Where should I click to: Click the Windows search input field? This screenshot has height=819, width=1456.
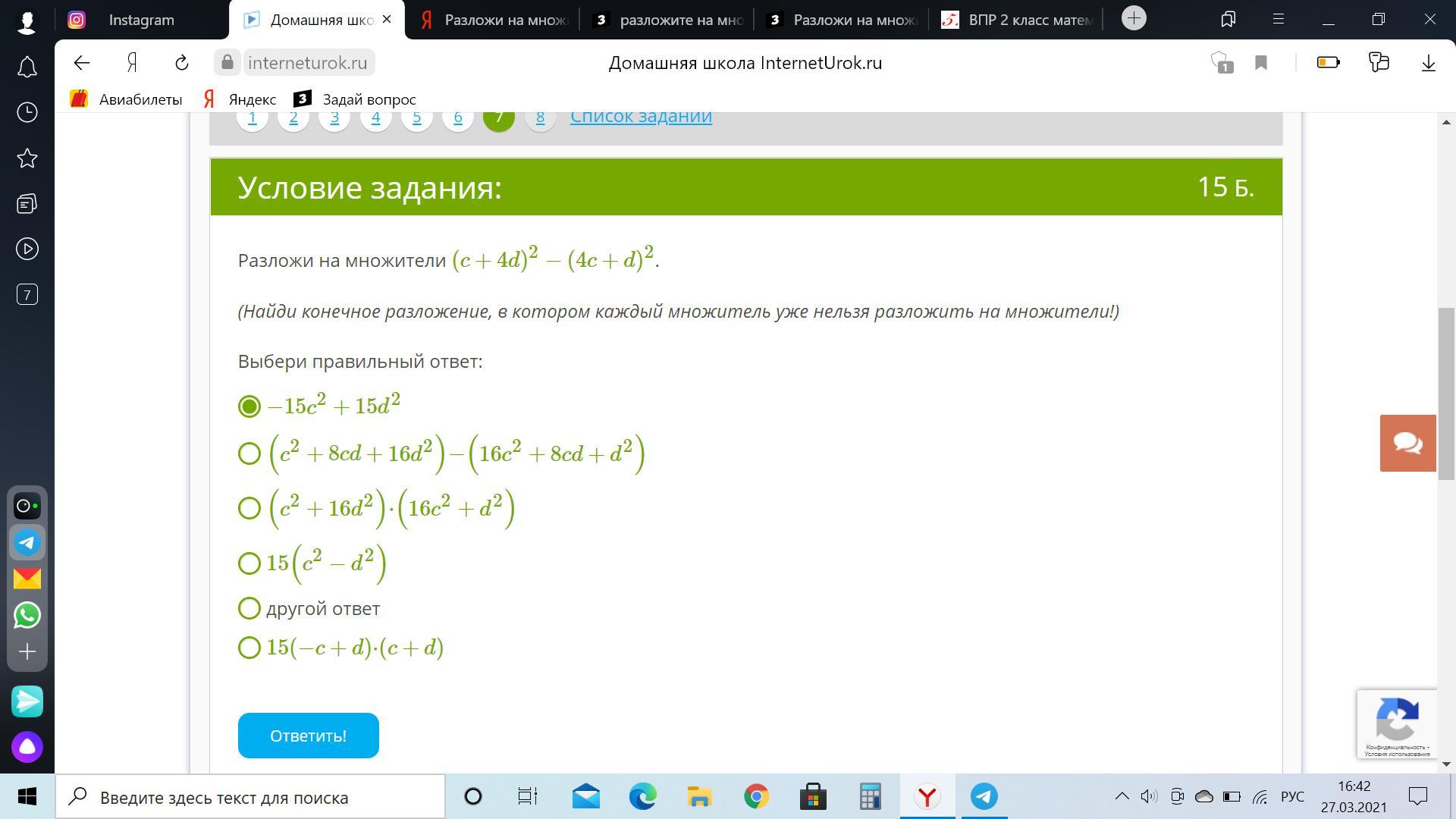(x=258, y=797)
